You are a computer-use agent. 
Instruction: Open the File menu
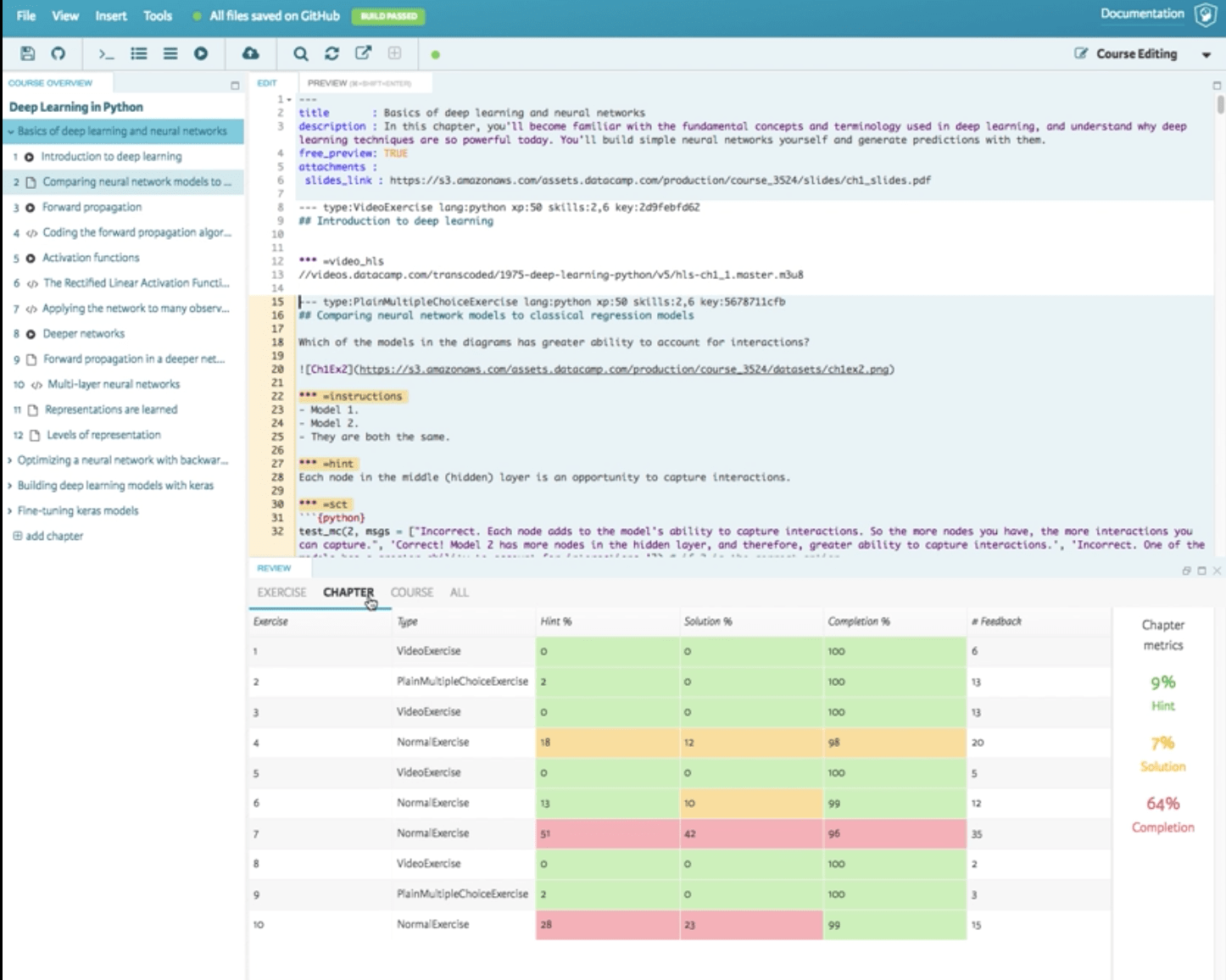(26, 15)
